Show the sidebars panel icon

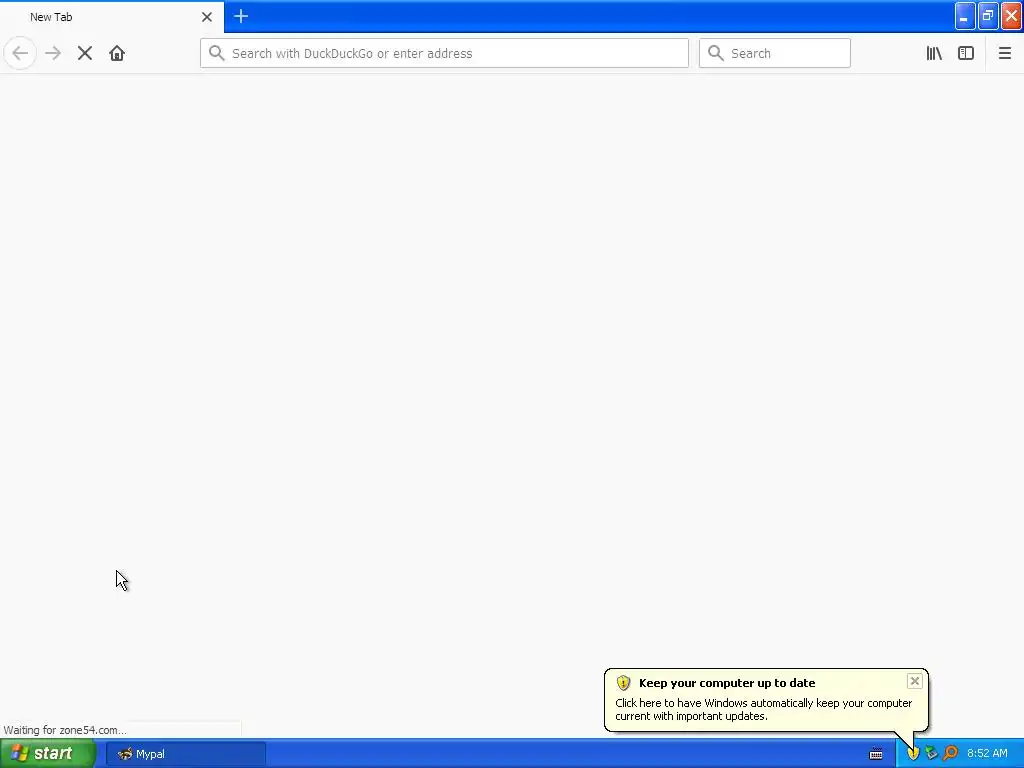[x=966, y=54]
